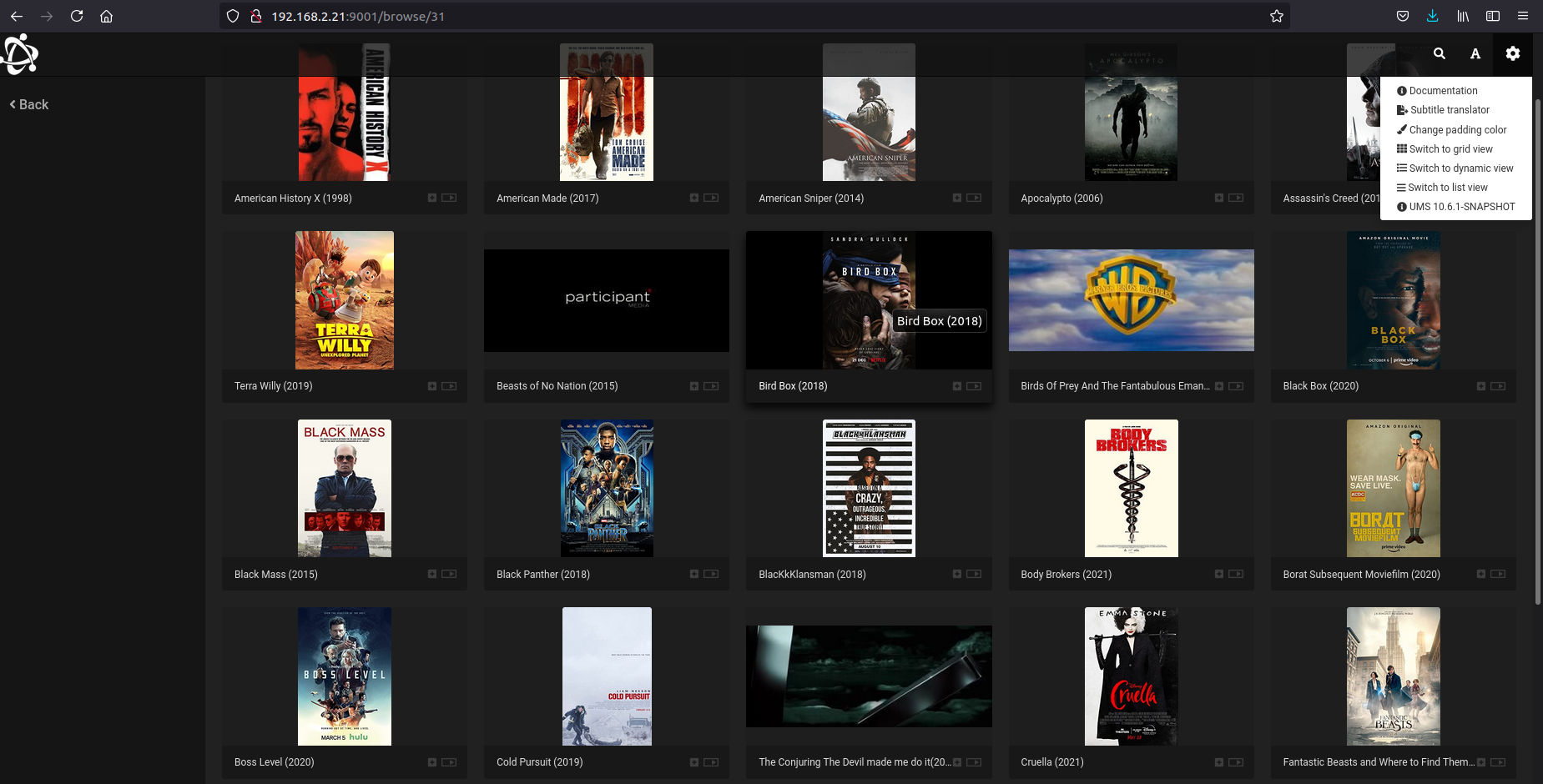Go Back in the sidebar
Viewport: 1543px width, 784px height.
[29, 104]
